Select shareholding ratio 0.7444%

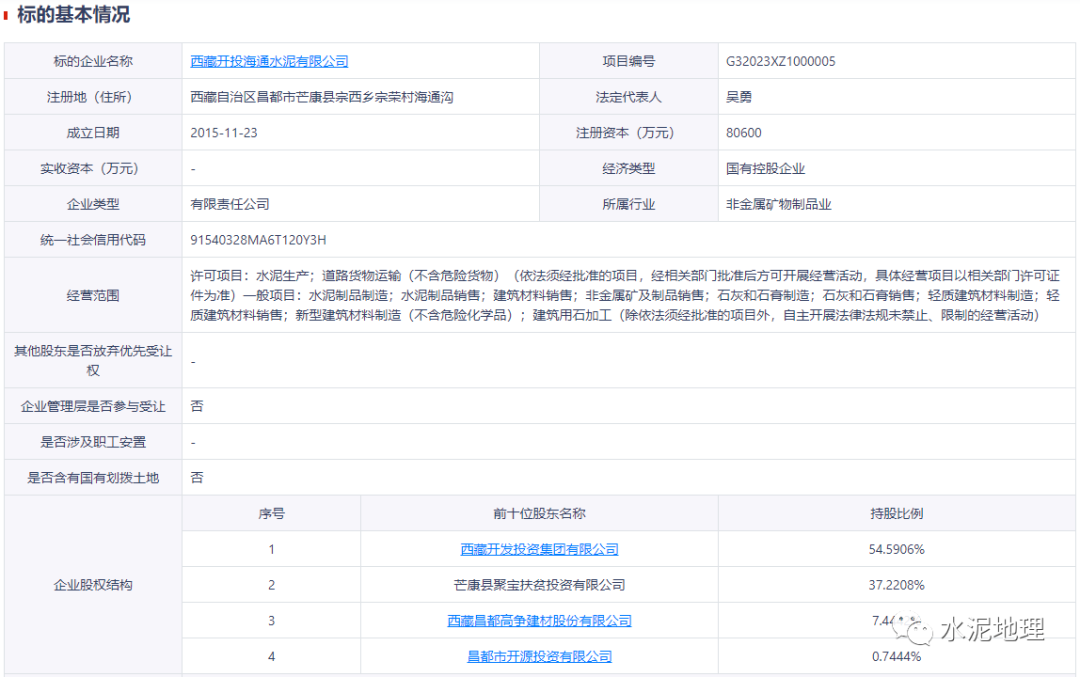[x=897, y=656]
